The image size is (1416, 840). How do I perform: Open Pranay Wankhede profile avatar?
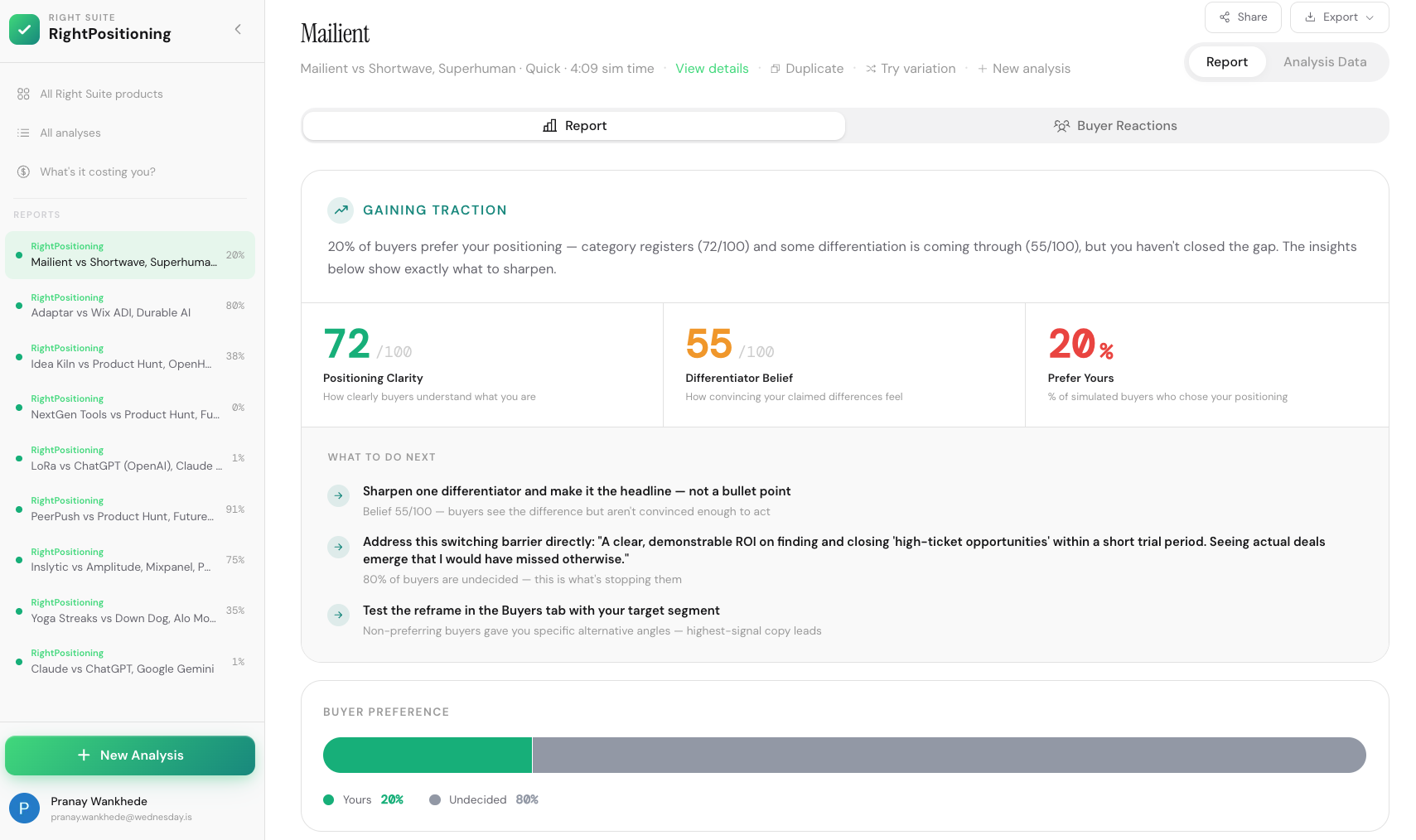tap(24, 808)
